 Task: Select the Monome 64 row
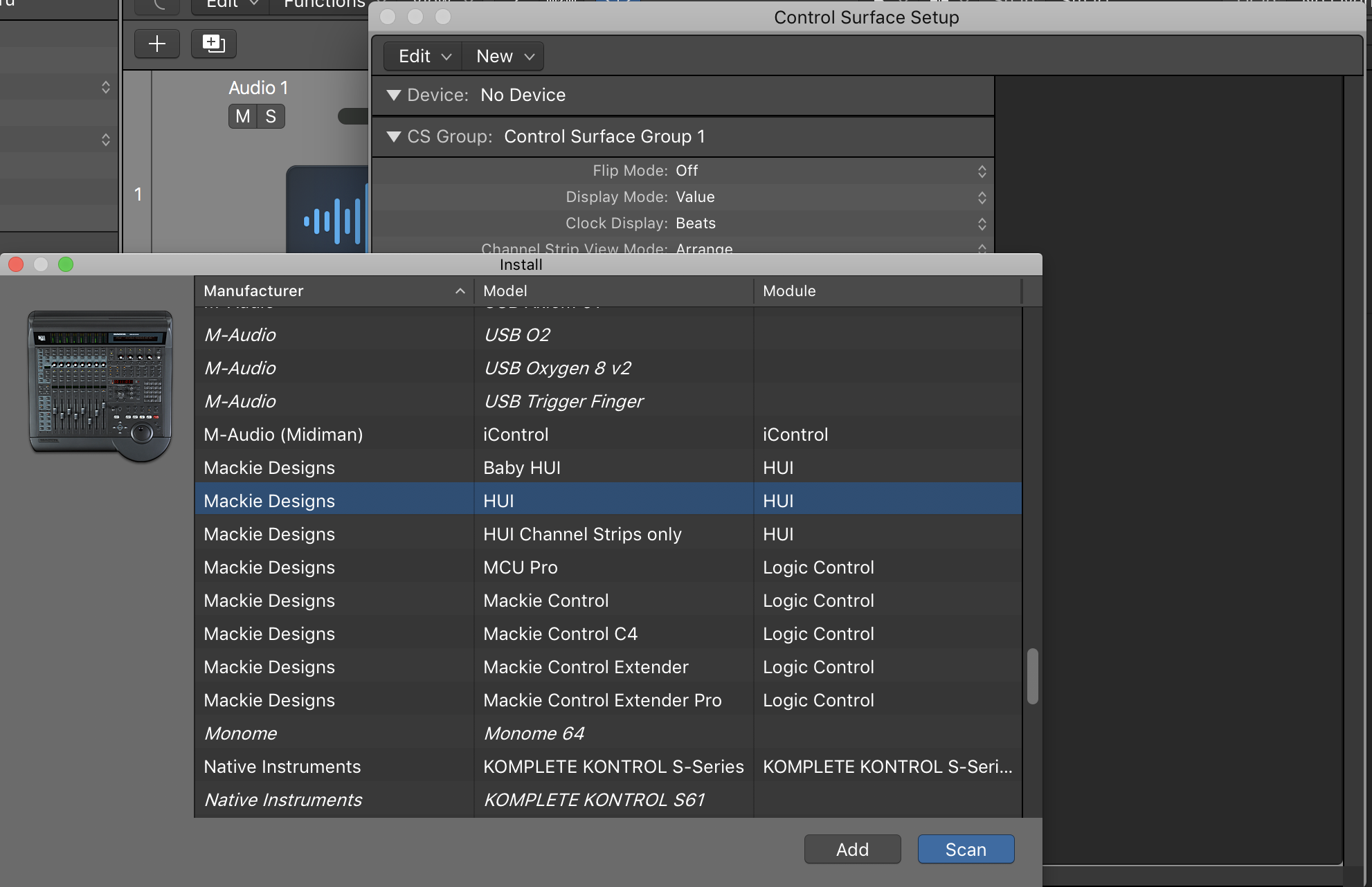tap(608, 733)
